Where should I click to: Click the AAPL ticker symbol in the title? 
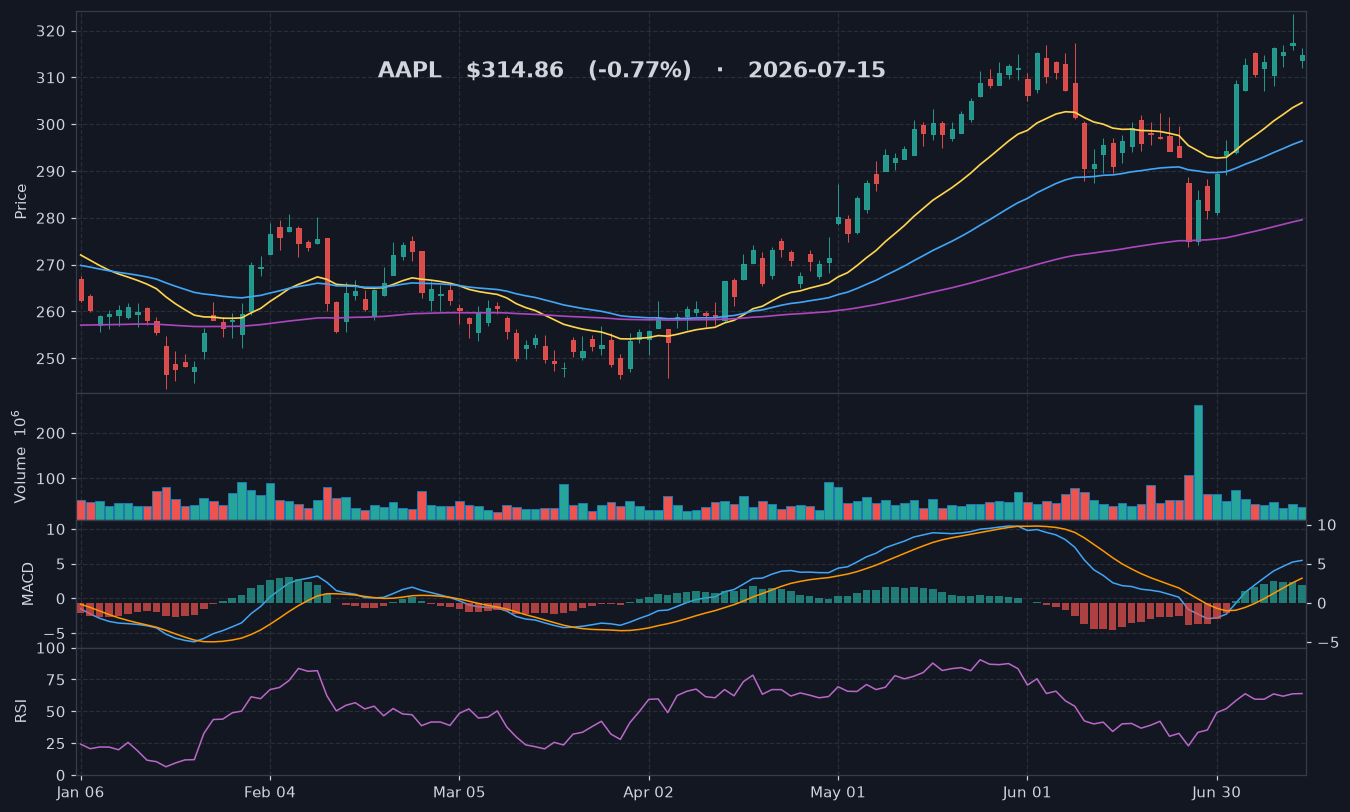(x=409, y=71)
